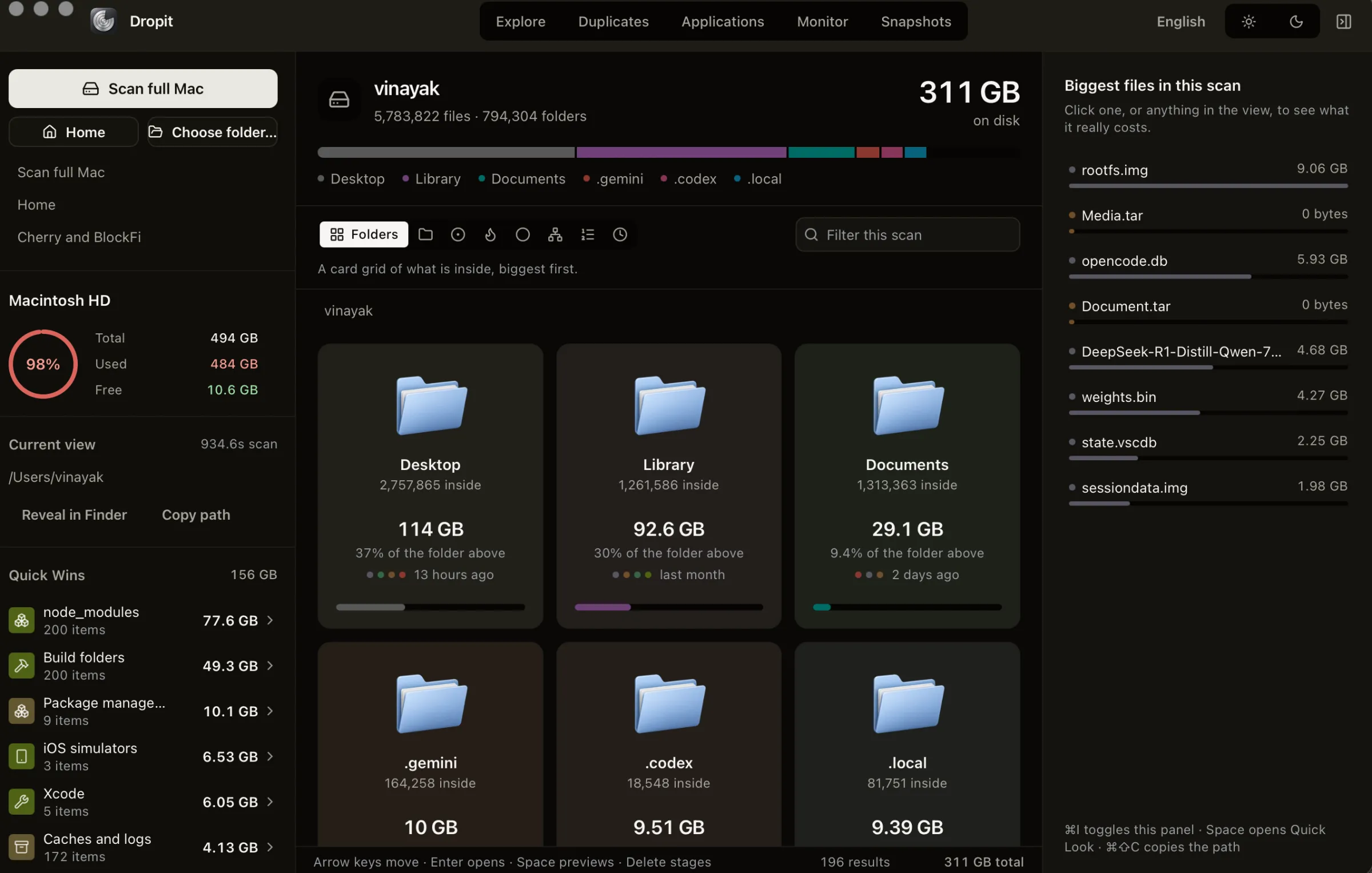Click the white Scan full Mac button
Screen dimensions: 1372x873
[143, 89]
